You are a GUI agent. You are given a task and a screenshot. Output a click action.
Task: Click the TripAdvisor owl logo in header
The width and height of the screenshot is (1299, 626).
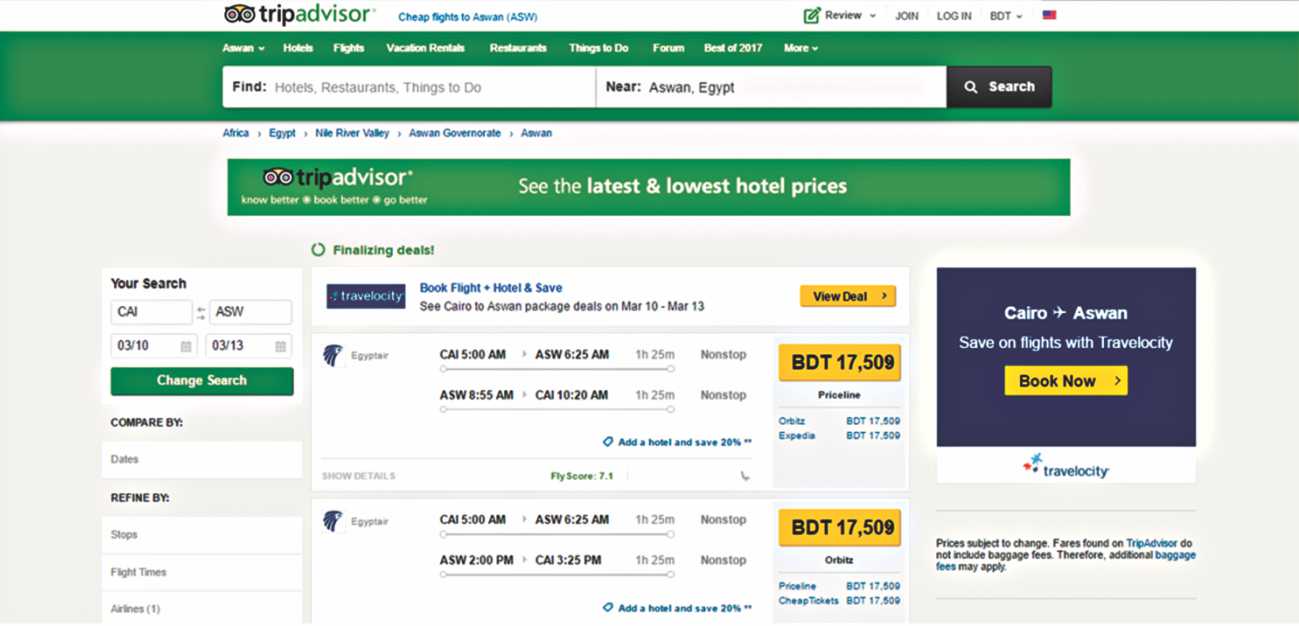pyautogui.click(x=240, y=14)
